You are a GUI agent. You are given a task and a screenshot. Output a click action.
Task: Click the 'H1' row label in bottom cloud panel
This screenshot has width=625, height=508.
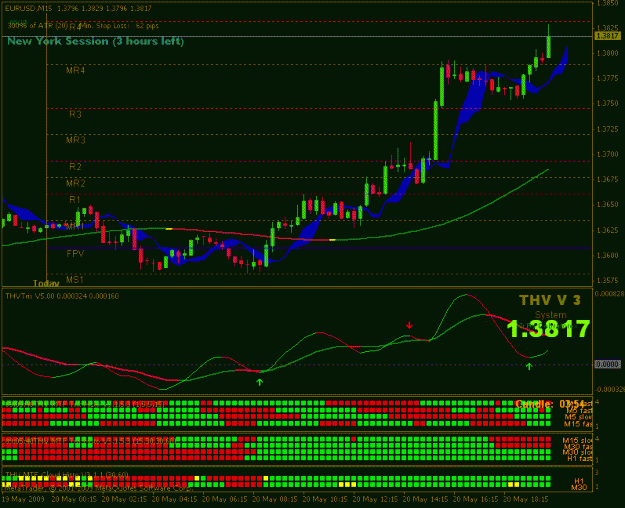click(579, 481)
